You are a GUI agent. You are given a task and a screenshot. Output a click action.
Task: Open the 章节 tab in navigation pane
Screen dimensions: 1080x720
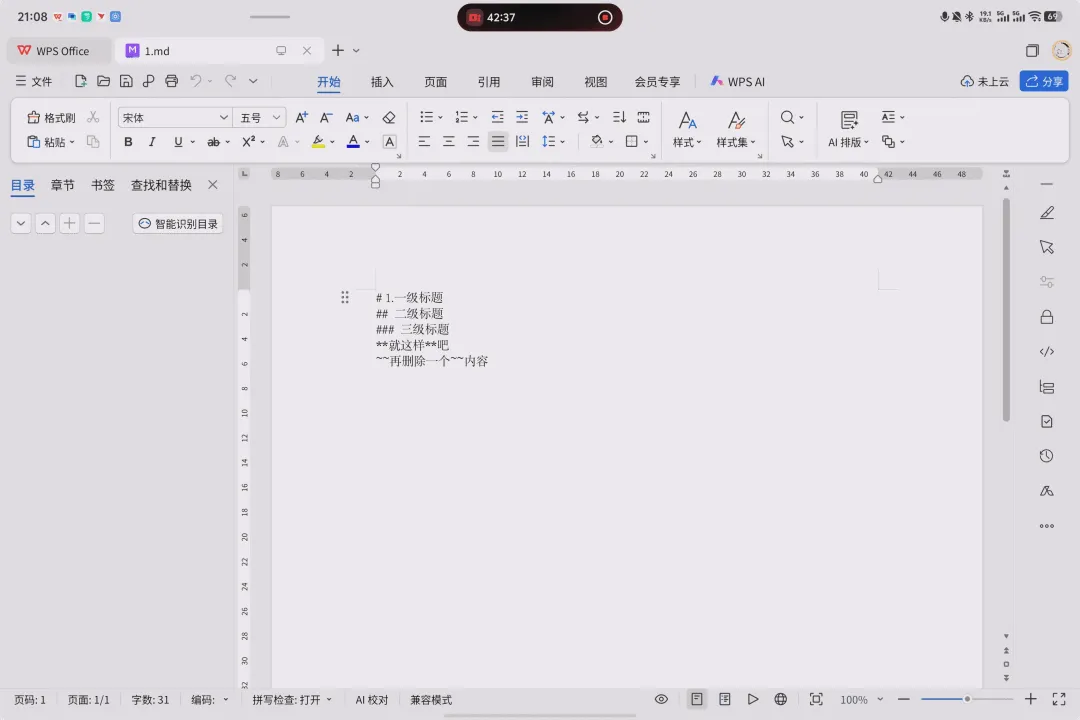pyautogui.click(x=63, y=185)
